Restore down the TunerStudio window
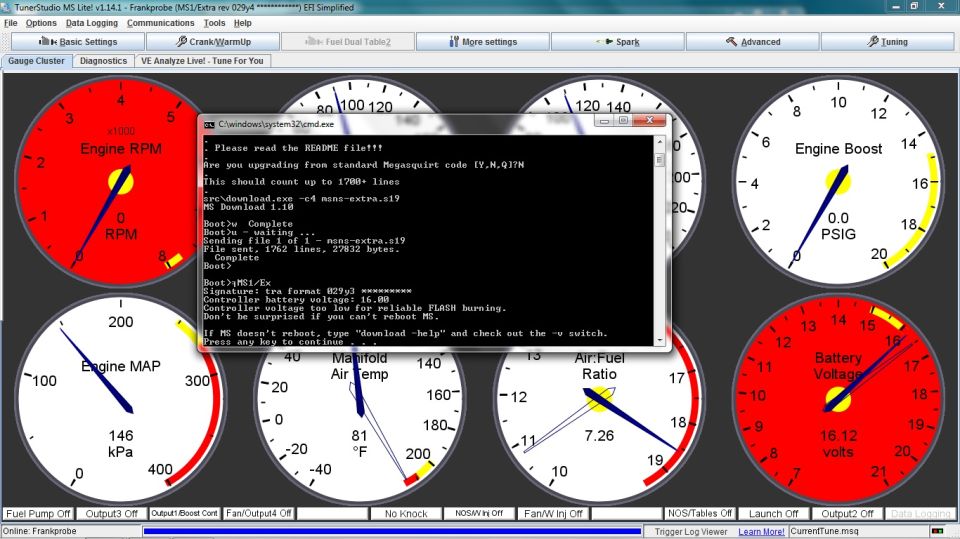This screenshot has width=960, height=539. [914, 6]
